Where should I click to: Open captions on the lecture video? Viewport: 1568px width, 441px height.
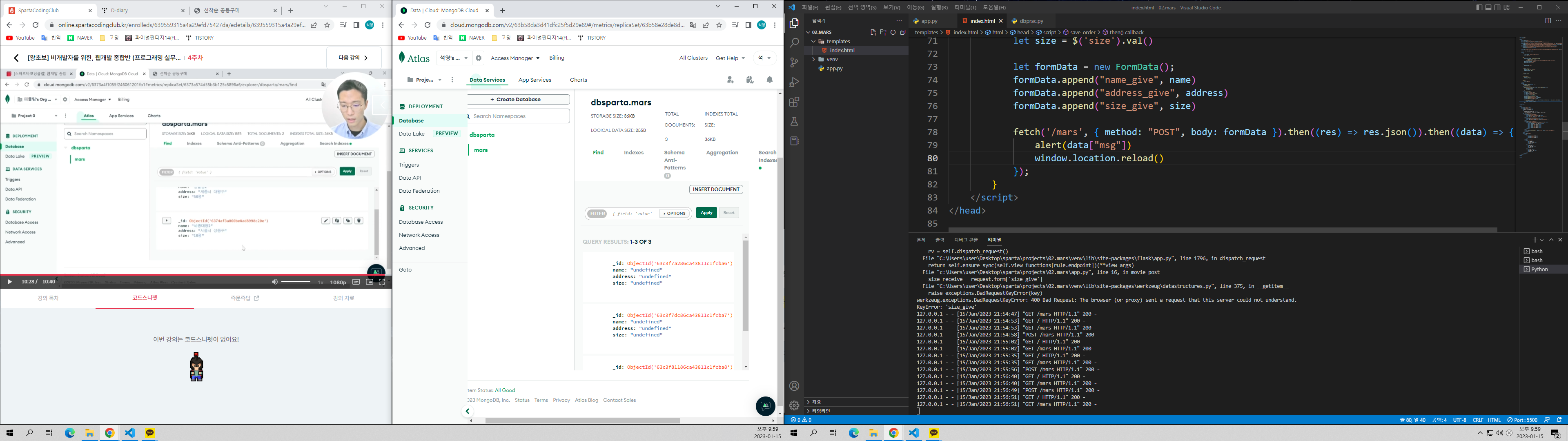pos(356,282)
